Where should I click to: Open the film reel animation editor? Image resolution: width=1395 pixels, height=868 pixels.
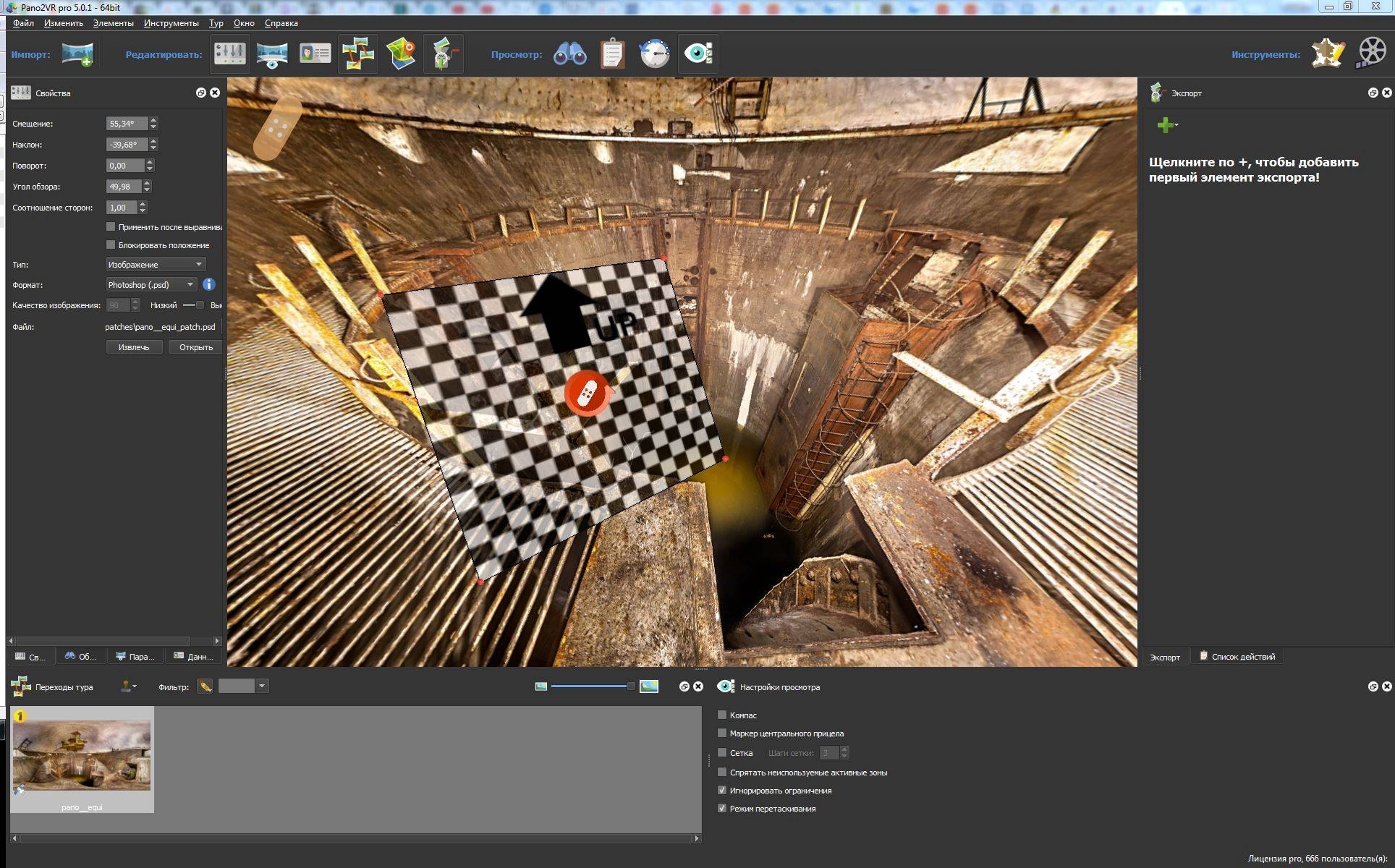pos(1370,54)
